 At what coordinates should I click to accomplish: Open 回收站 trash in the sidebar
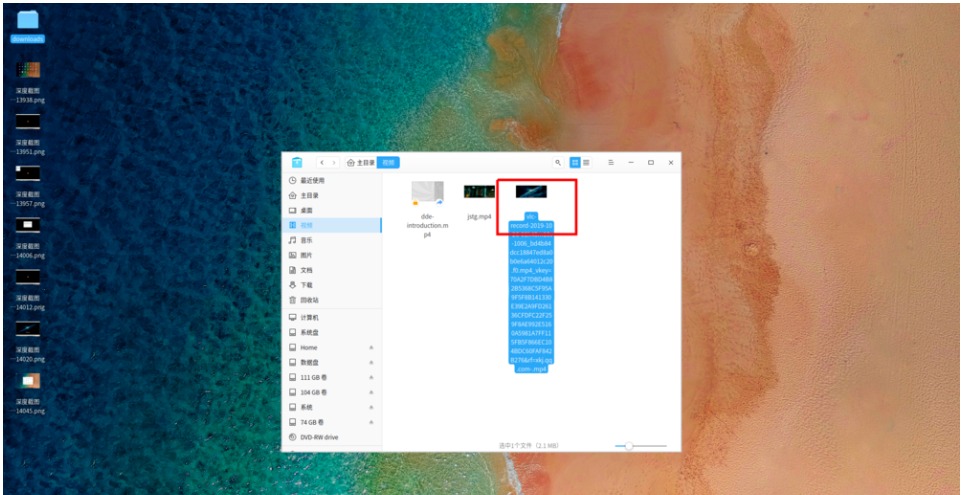point(332,300)
